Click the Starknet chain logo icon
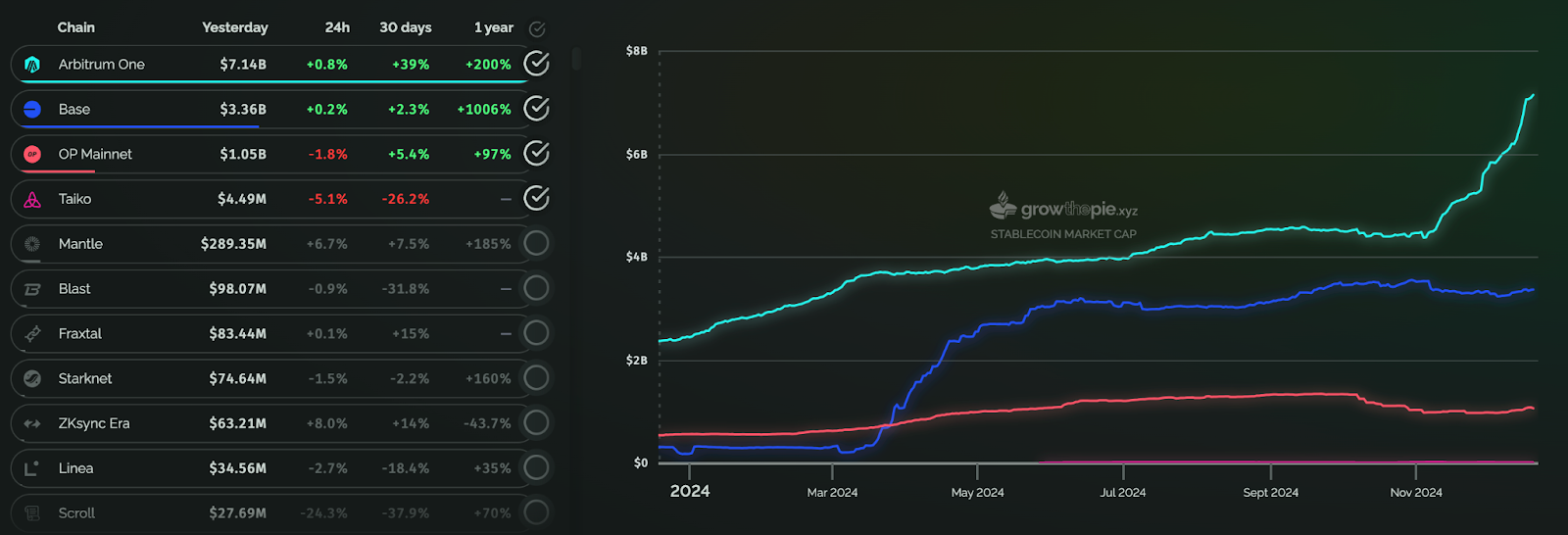Image resolution: width=1568 pixels, height=535 pixels. pyautogui.click(x=32, y=378)
